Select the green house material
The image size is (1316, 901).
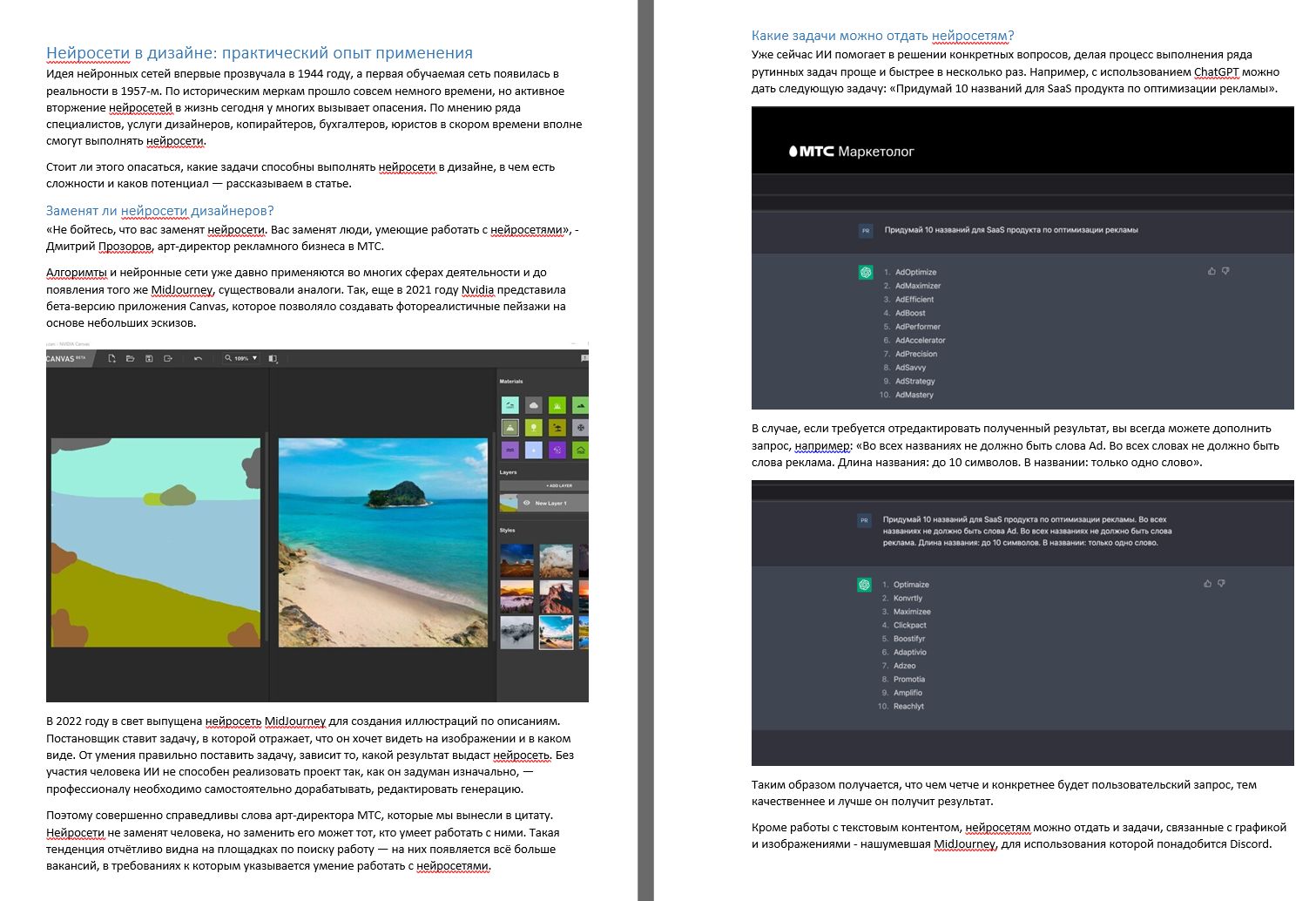580,450
